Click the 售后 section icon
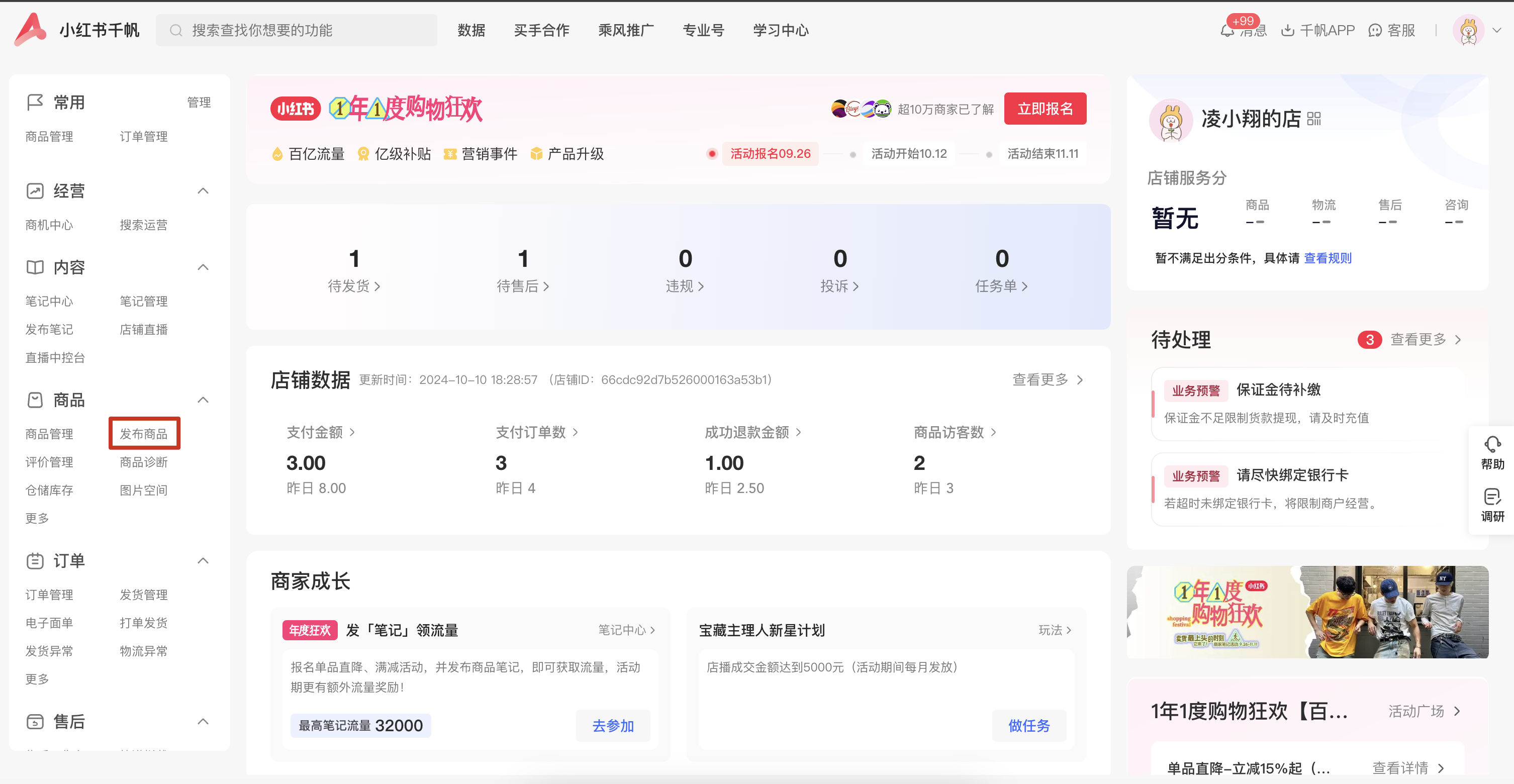The height and width of the screenshot is (784, 1514). point(35,721)
